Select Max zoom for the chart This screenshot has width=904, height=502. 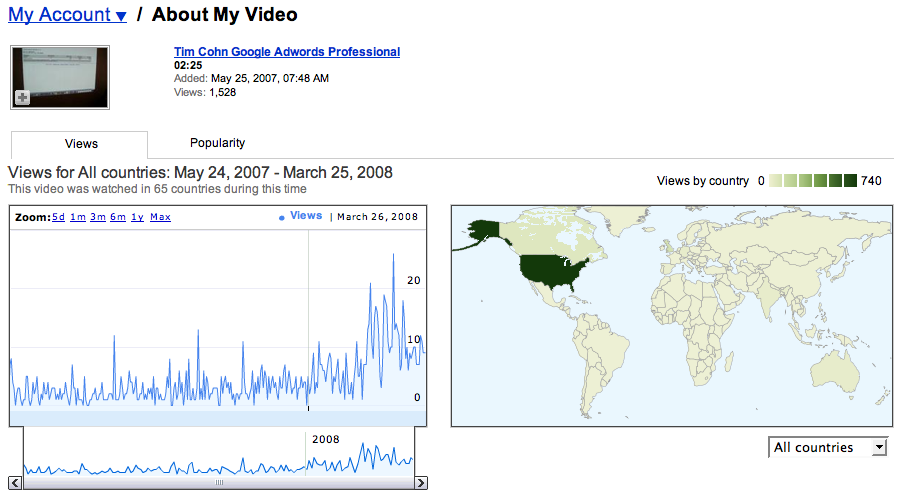tap(160, 217)
